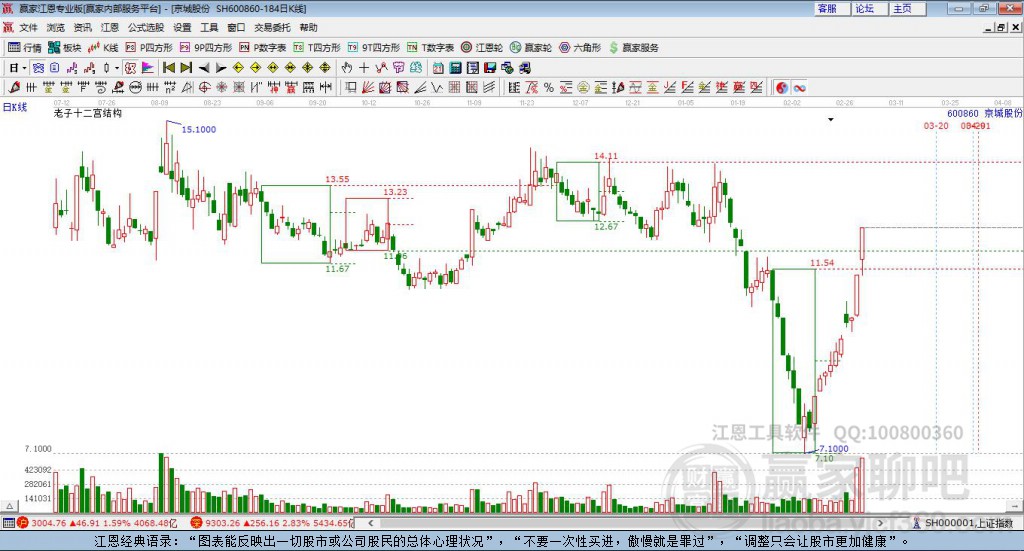Open the 帮助 menu
The image size is (1024, 551).
click(x=308, y=27)
